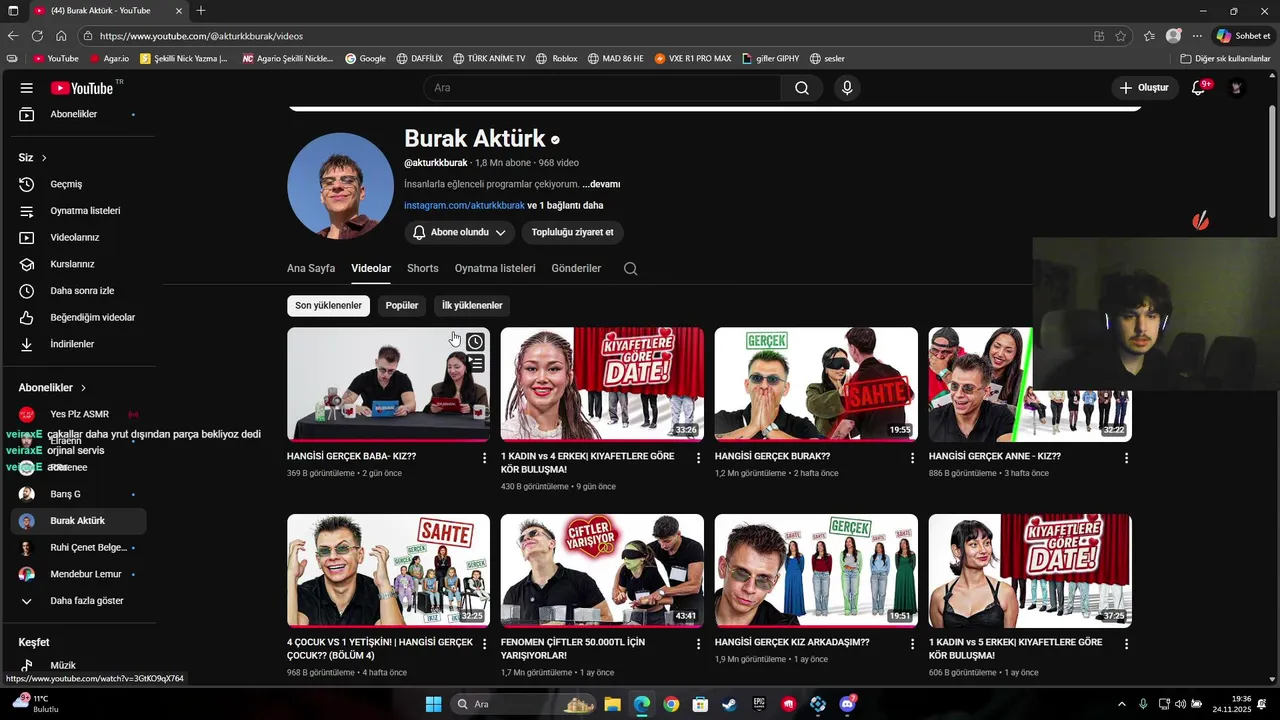1280x720 pixels.
Task: Open Microsoft Edge in taskbar
Action: click(641, 704)
